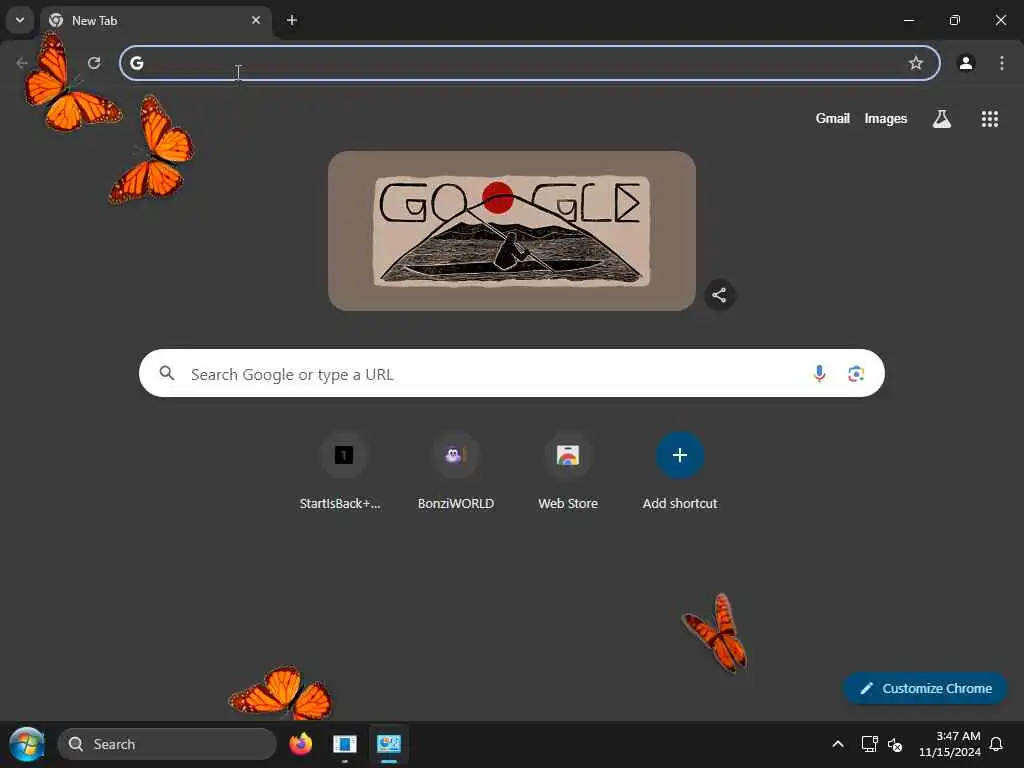Share the Google Doodle

coord(719,295)
